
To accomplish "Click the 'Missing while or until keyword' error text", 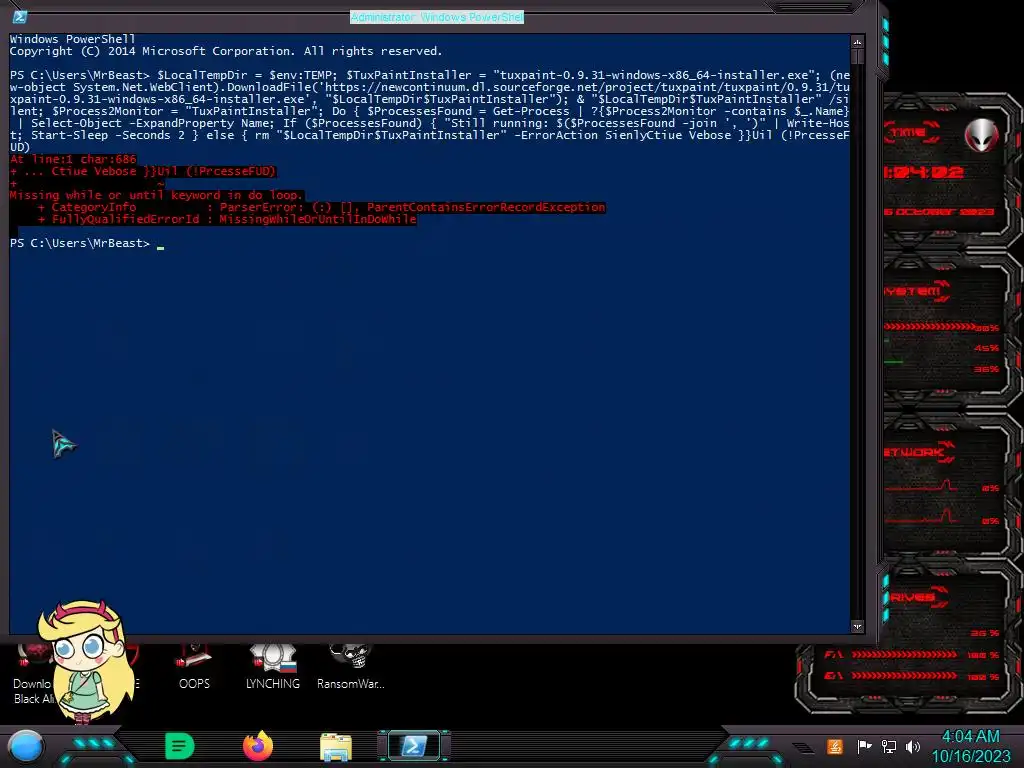I will click(x=156, y=195).
